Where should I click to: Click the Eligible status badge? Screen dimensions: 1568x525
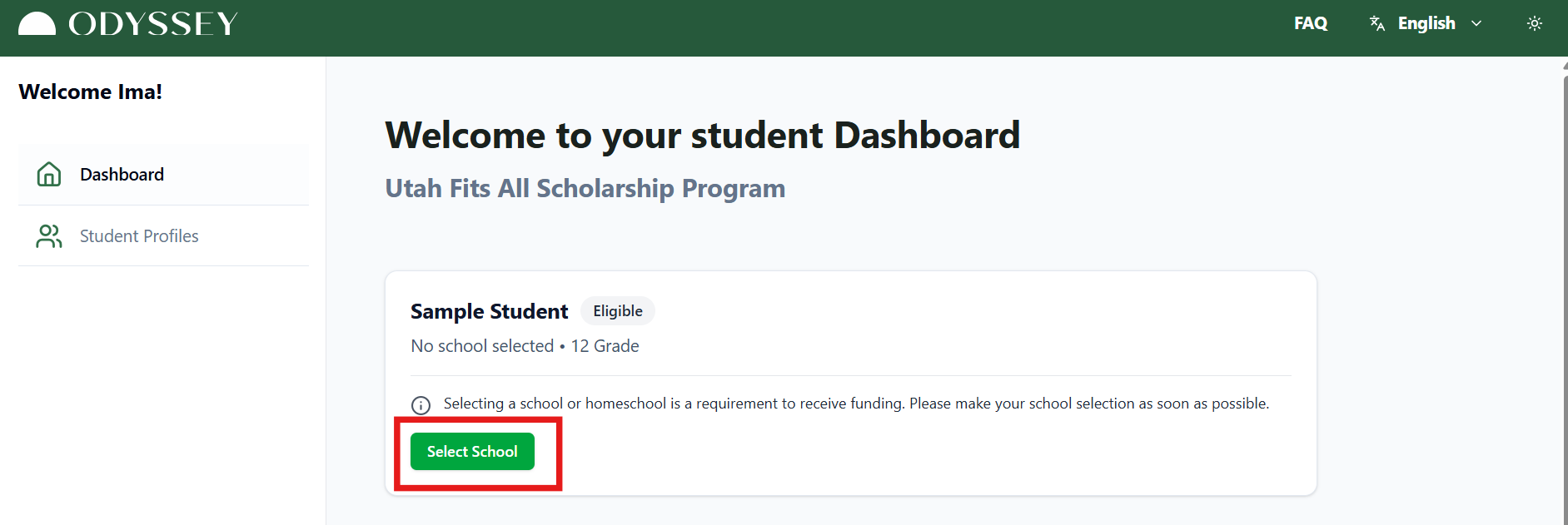point(617,311)
